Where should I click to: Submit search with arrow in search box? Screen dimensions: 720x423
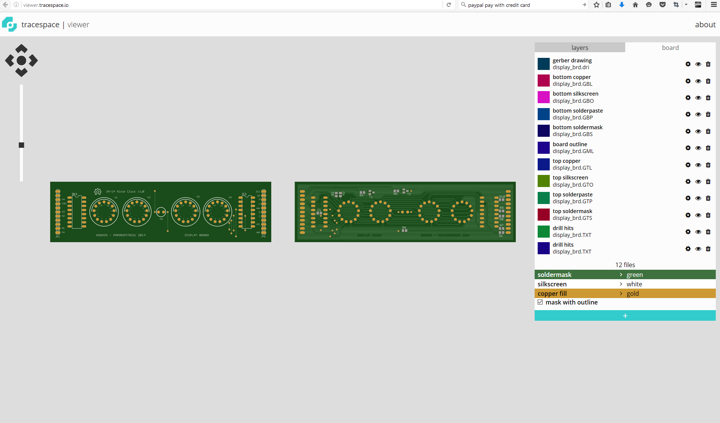click(584, 5)
